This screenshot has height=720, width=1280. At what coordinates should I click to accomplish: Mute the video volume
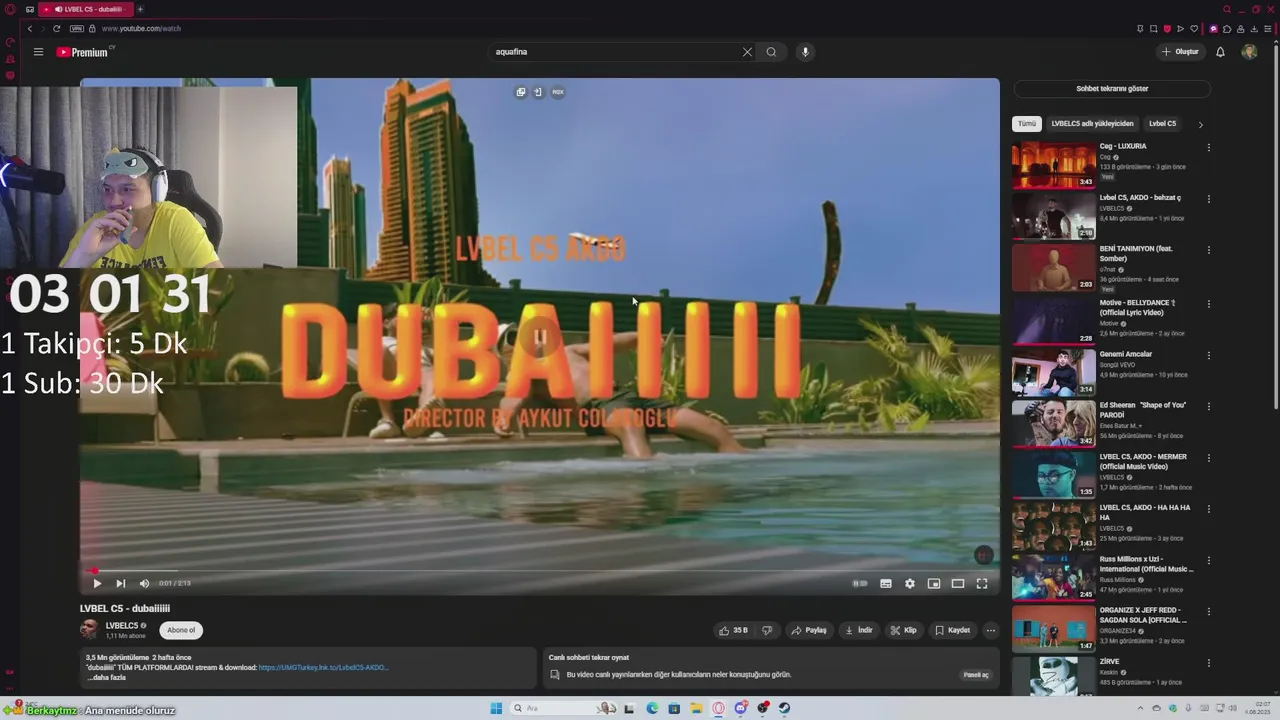[x=144, y=583]
